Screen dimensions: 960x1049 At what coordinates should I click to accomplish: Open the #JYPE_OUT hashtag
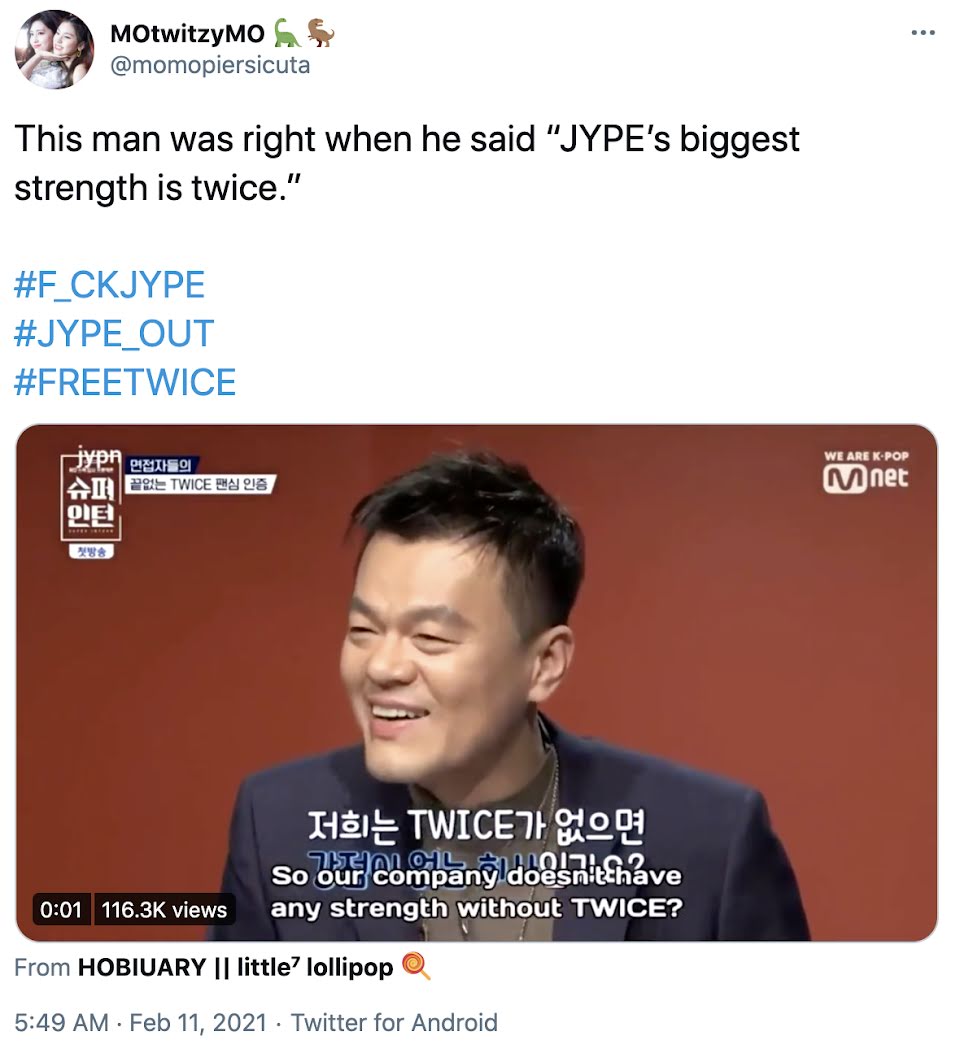point(114,333)
